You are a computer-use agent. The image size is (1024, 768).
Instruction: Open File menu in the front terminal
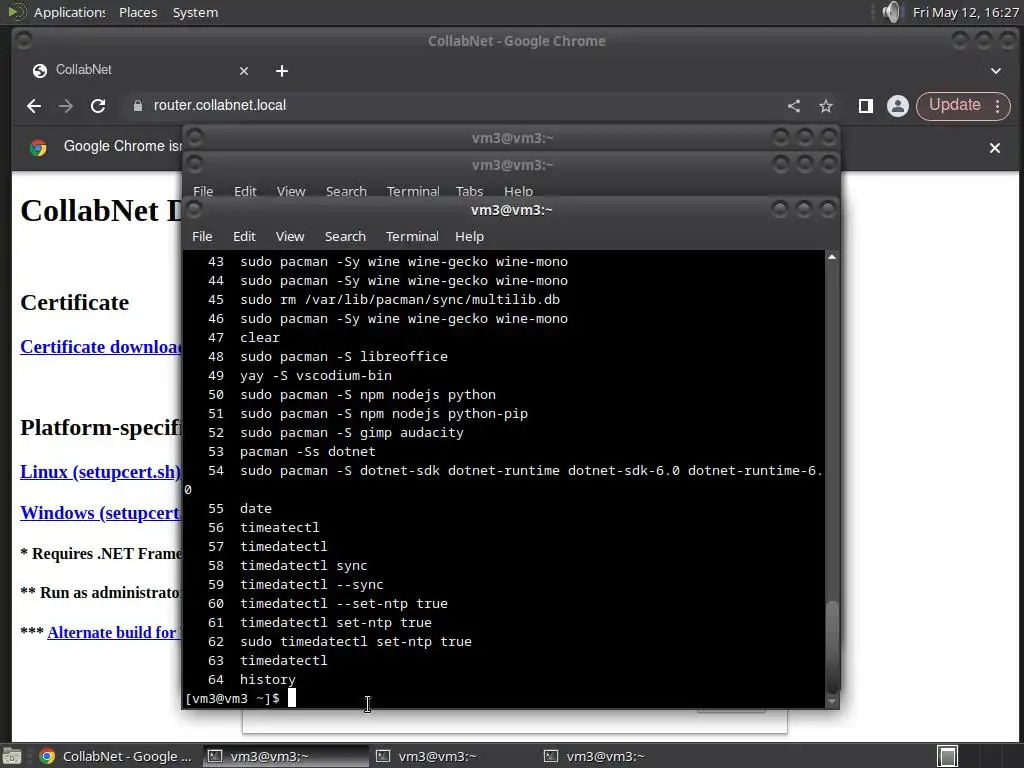[x=202, y=236]
